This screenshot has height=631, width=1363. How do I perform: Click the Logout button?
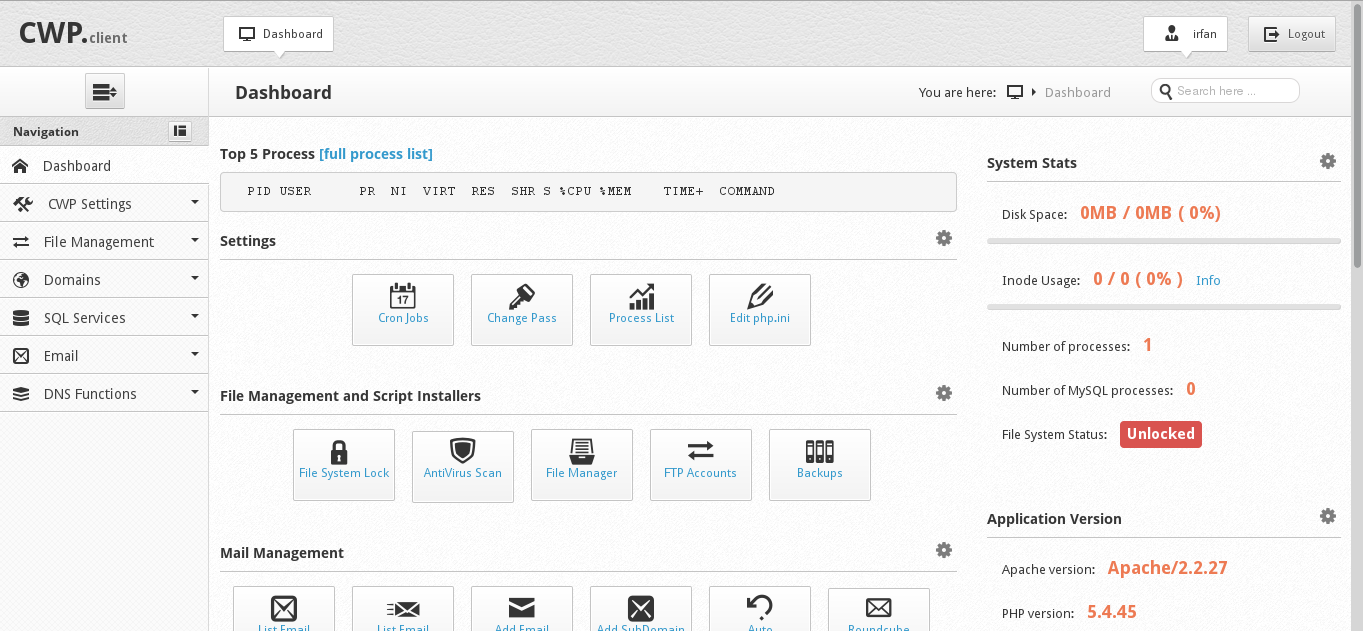(1292, 34)
